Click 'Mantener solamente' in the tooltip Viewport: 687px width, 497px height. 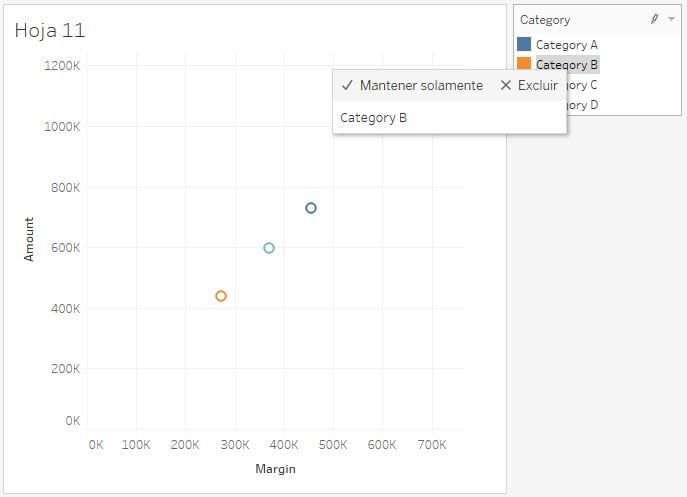click(411, 86)
